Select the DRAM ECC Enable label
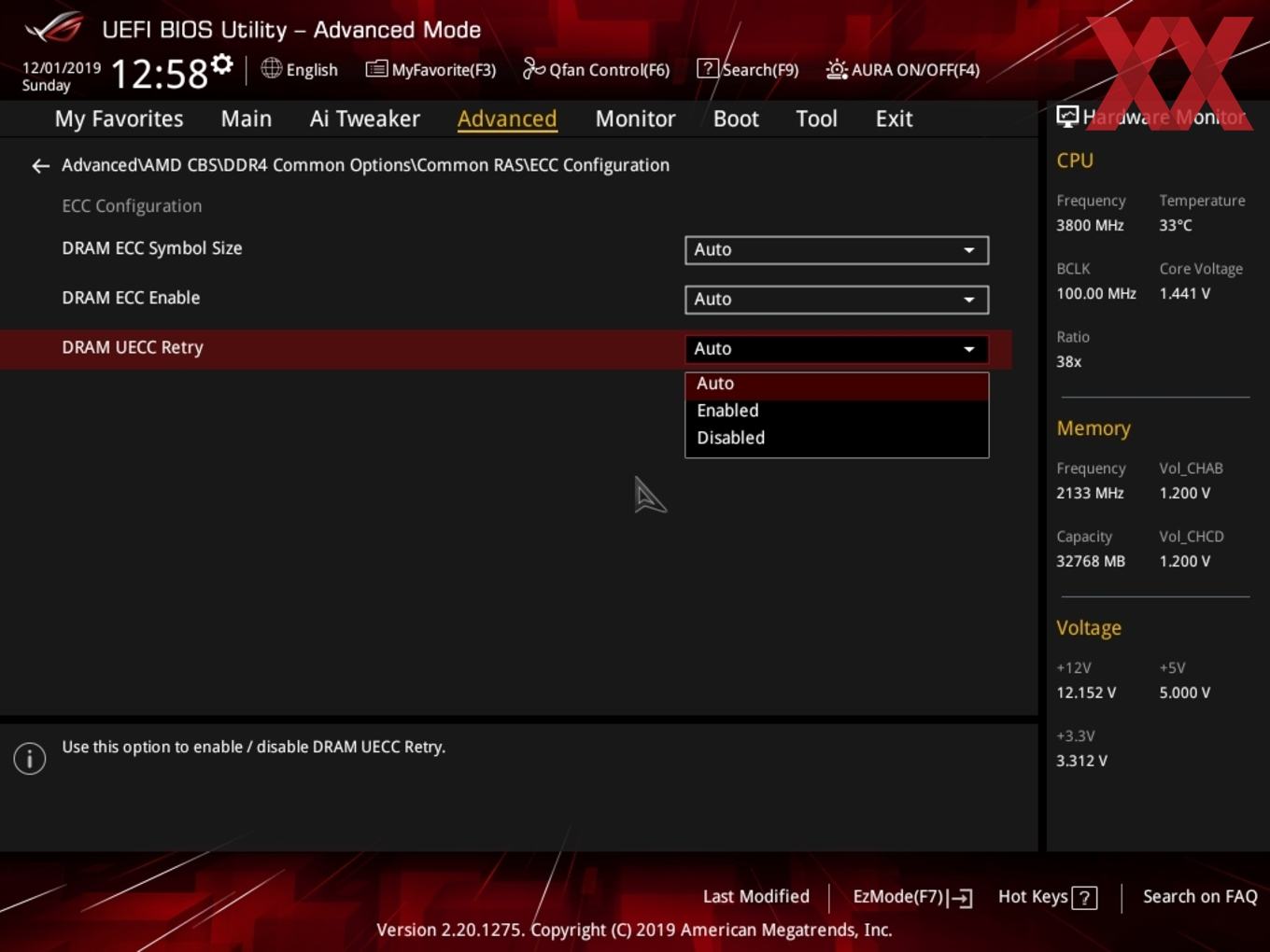1270x952 pixels. 131,298
